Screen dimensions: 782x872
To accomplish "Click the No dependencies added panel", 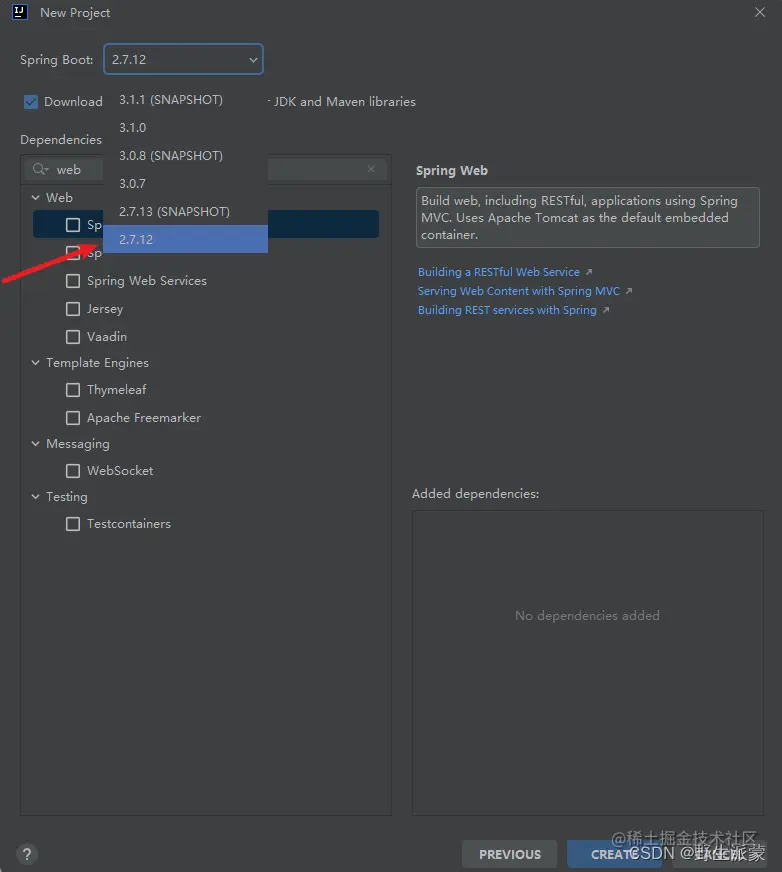I will coord(587,663).
